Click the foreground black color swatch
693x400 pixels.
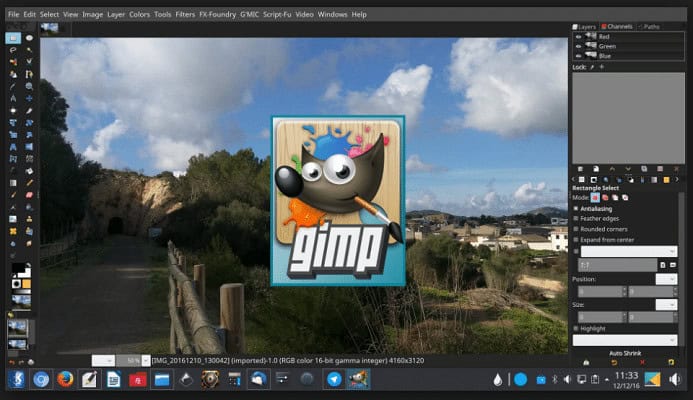point(18,268)
